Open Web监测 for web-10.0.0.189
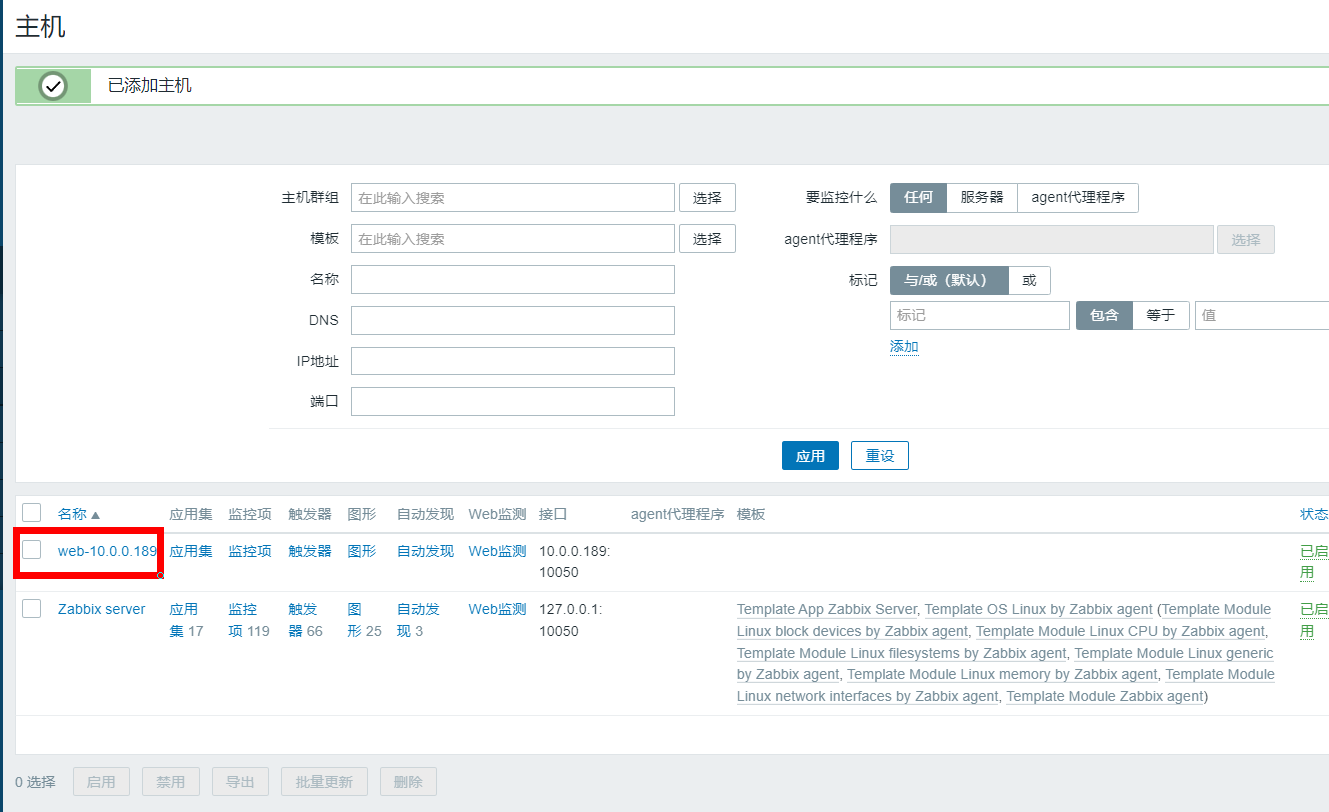This screenshot has height=812, width=1329. (497, 551)
